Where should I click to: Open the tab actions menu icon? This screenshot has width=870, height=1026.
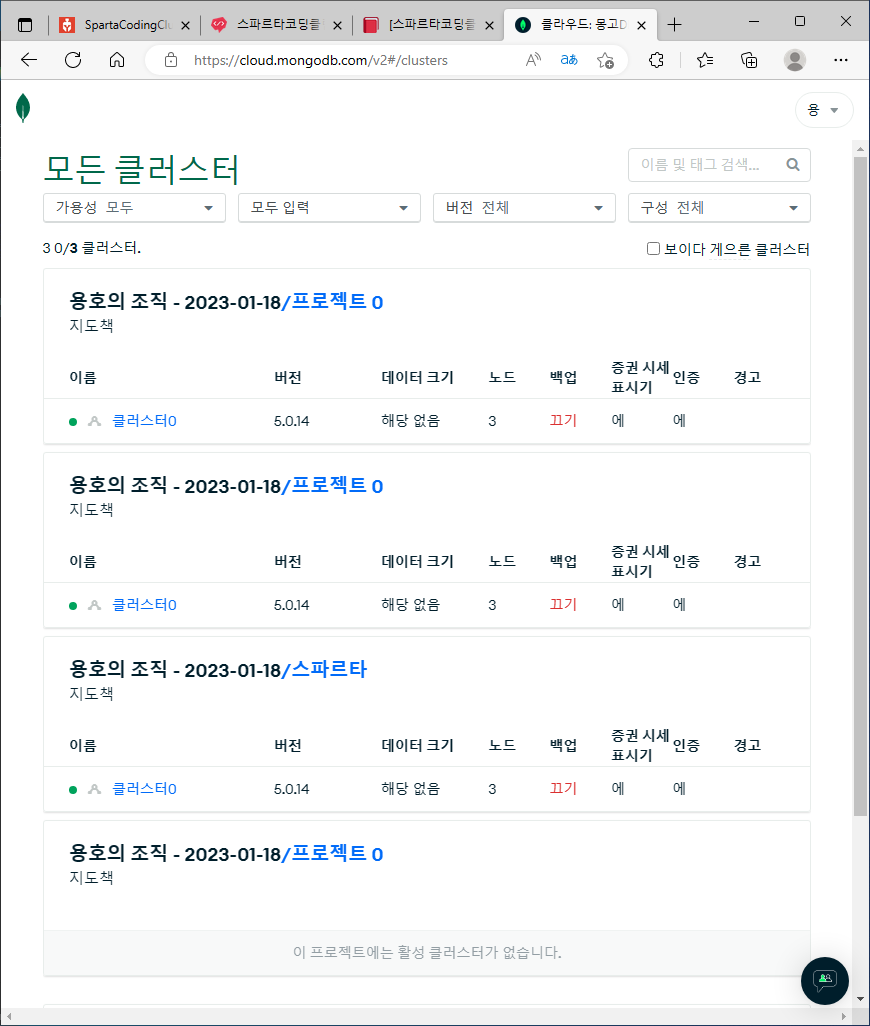(x=25, y=25)
